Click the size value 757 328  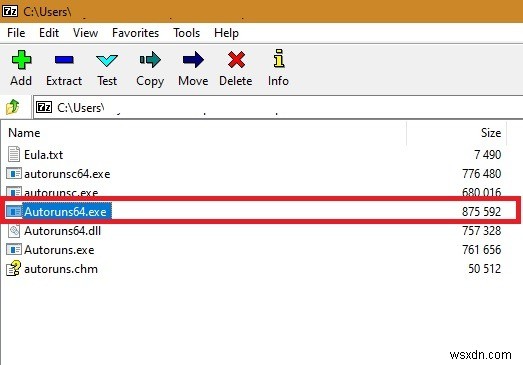pyautogui.click(x=482, y=231)
